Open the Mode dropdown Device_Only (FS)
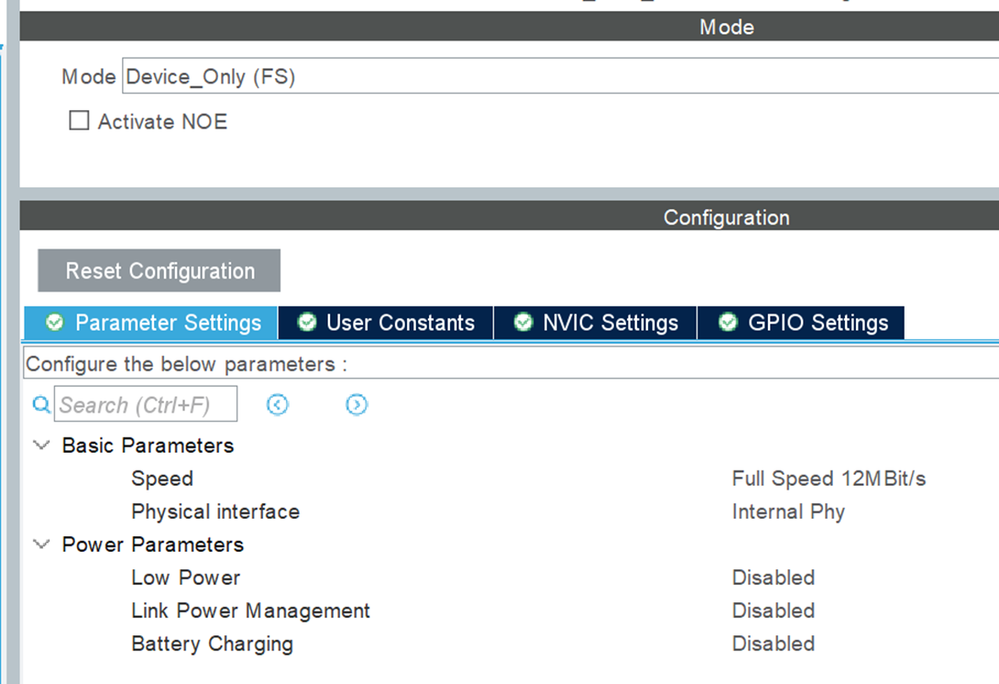The width and height of the screenshot is (999, 684). (x=560, y=76)
